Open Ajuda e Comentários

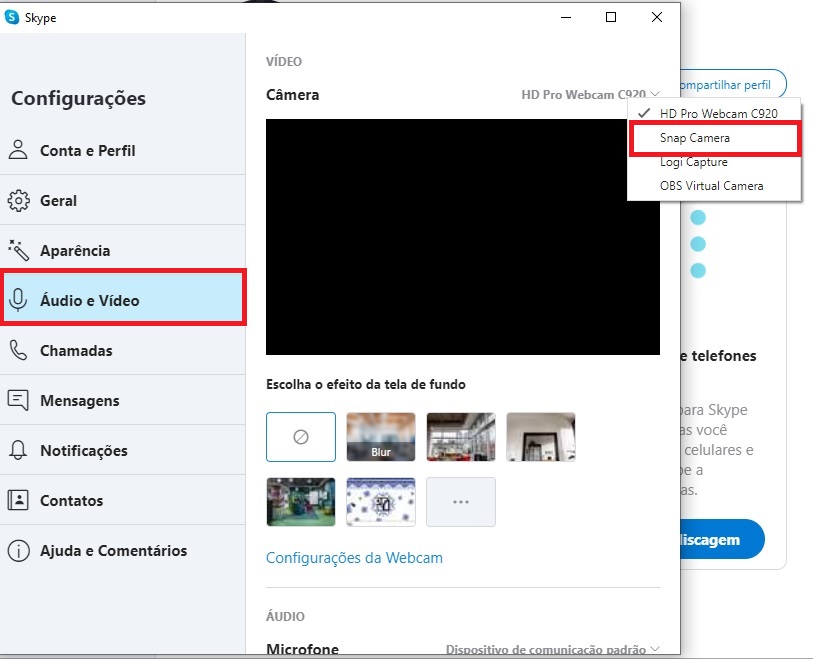[x=122, y=550]
